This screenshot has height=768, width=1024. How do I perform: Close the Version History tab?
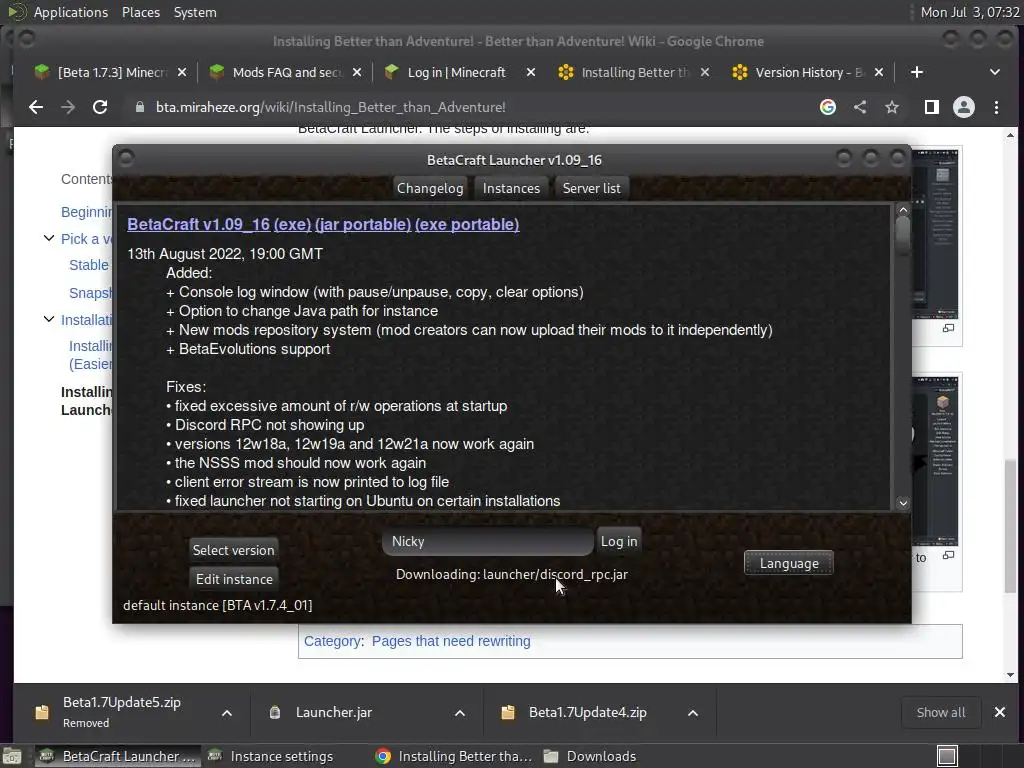(879, 72)
